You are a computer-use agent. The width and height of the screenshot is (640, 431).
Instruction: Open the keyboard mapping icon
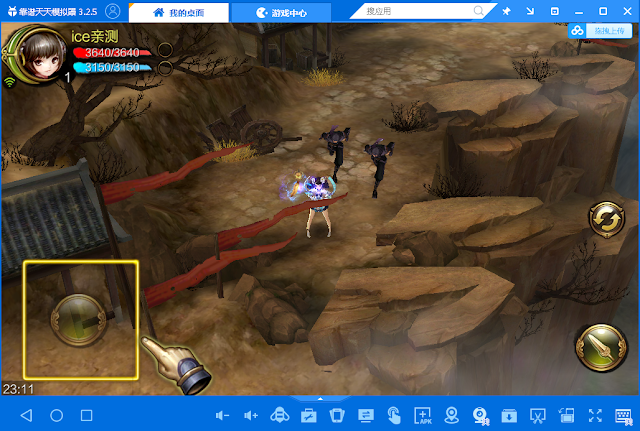pyautogui.click(x=624, y=415)
